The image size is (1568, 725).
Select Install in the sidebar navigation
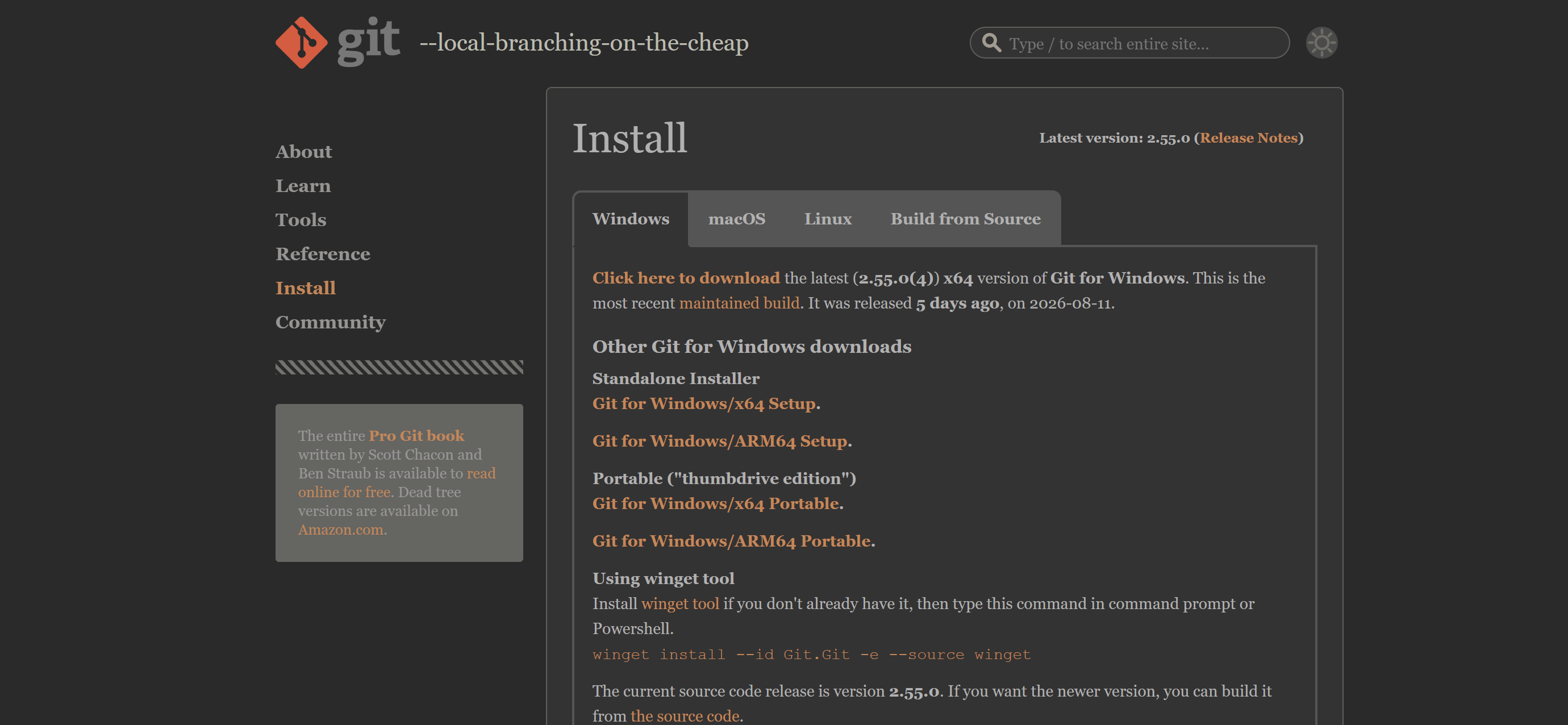(x=306, y=288)
